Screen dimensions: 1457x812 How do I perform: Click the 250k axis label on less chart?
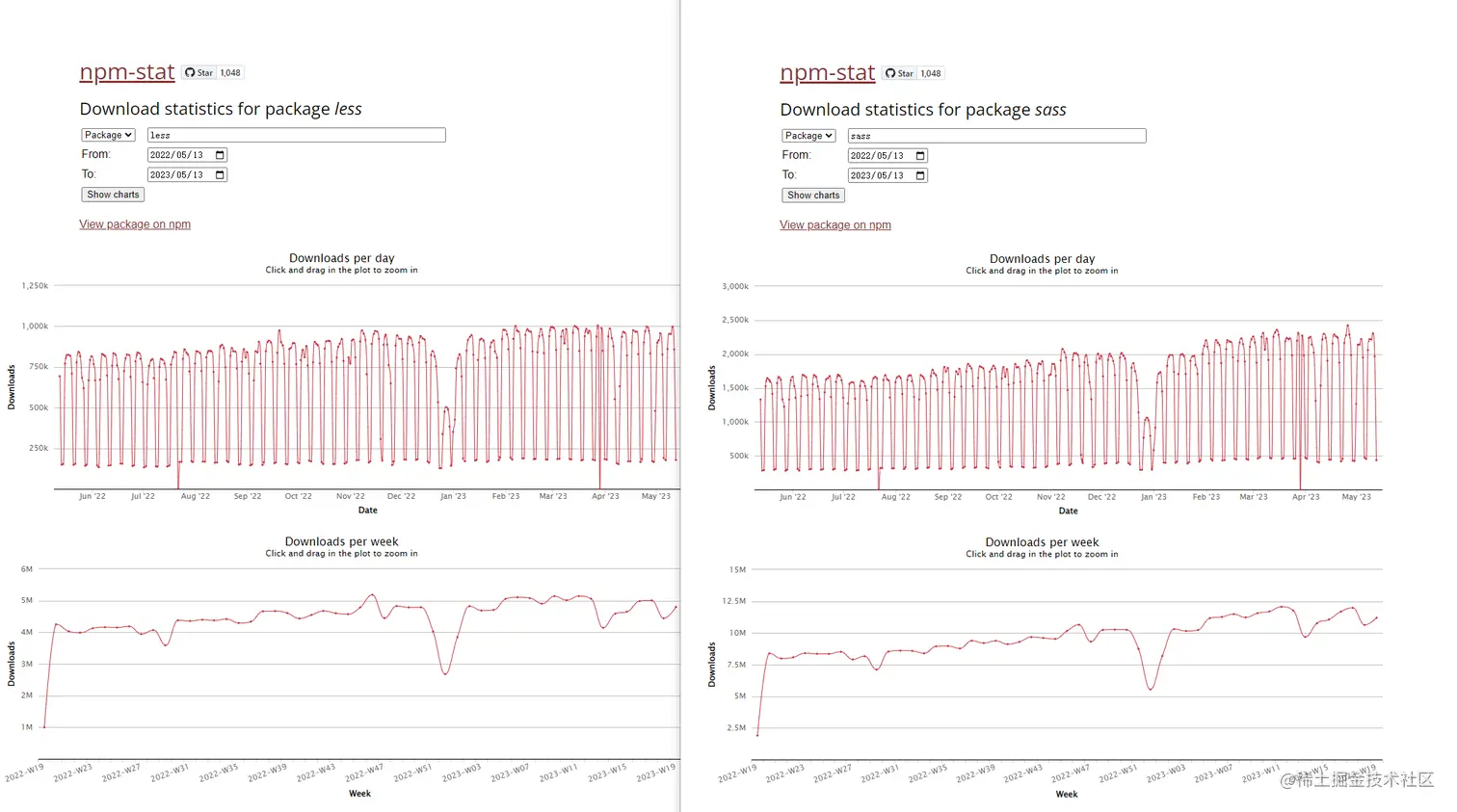click(39, 449)
